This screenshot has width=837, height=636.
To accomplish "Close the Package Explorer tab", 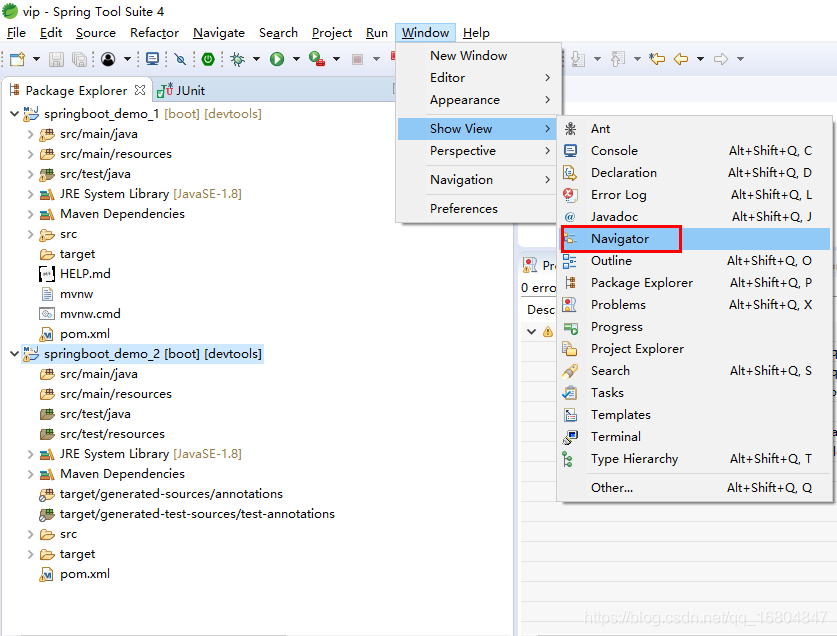I will click(x=140, y=90).
